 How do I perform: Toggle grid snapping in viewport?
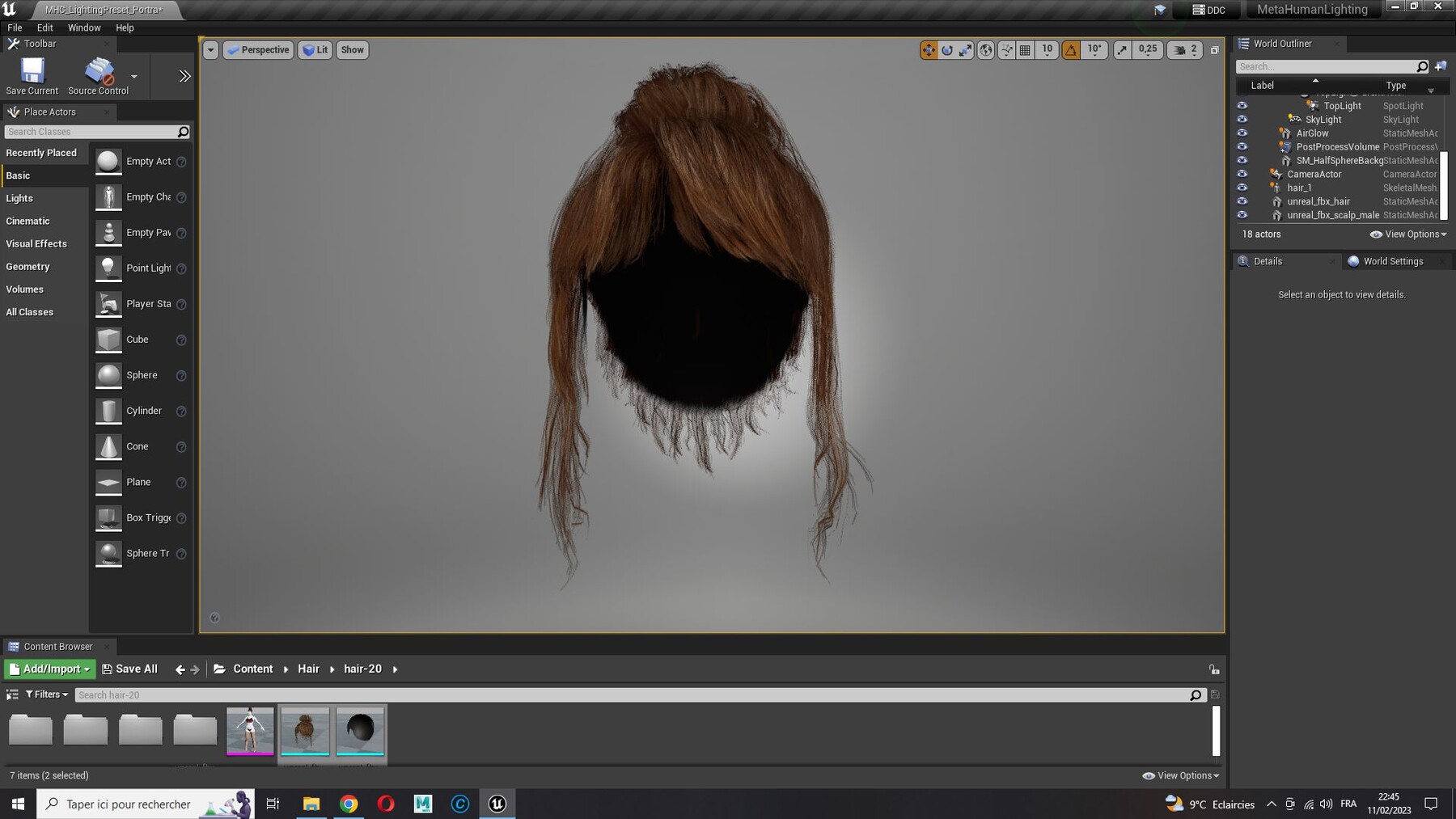tap(1025, 50)
